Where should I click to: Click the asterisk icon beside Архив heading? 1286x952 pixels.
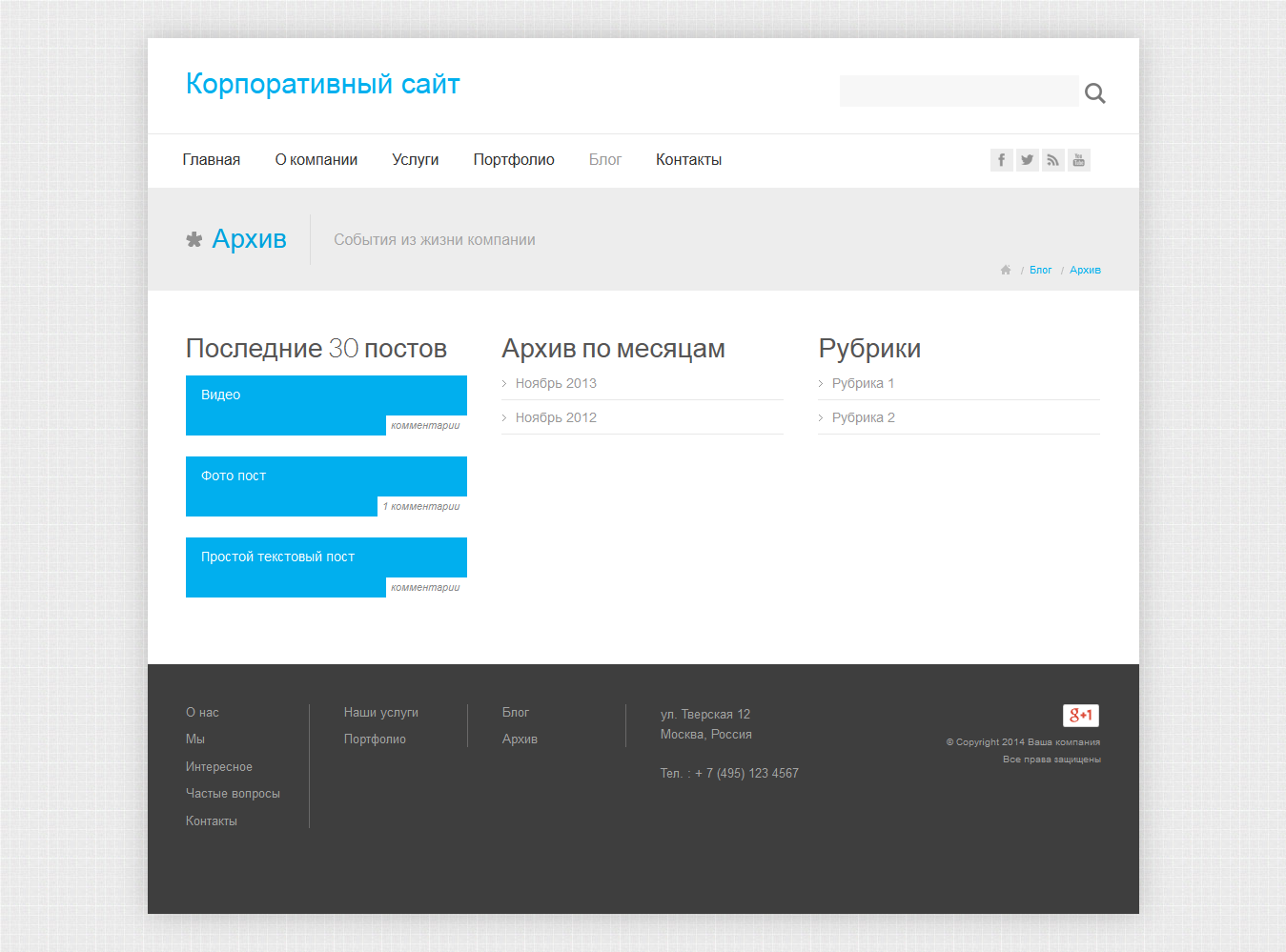click(x=194, y=238)
